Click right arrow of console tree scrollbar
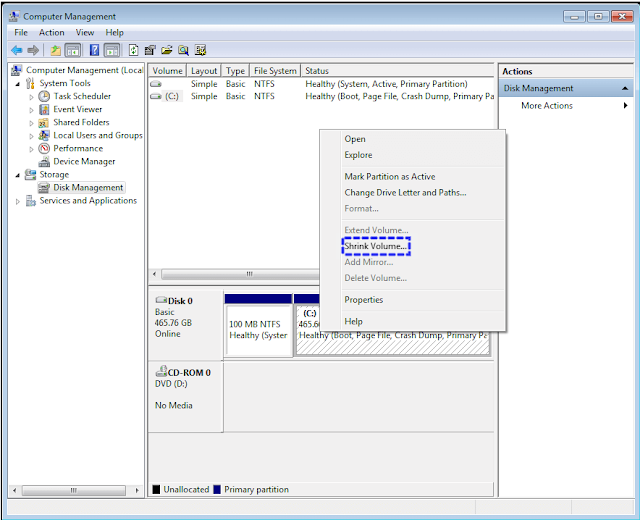 [x=137, y=490]
